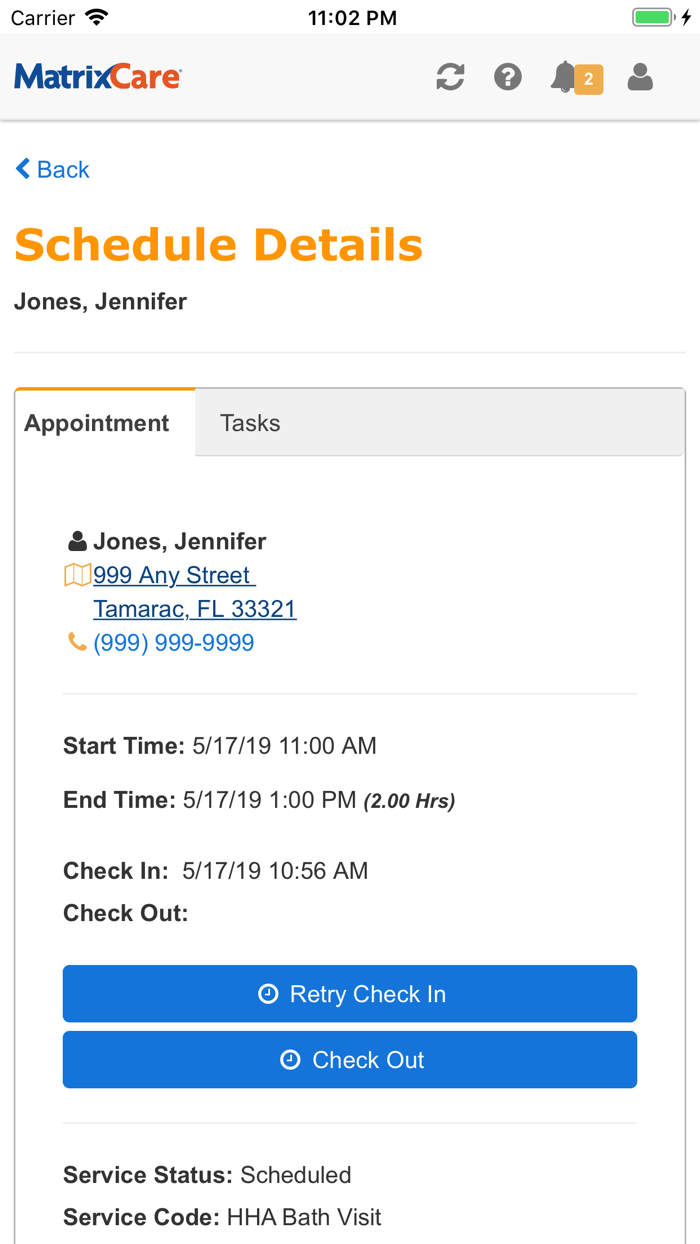Tap the person icon beside Jones, Jennifer
Screen dimensions: 700x1244
[x=77, y=542]
